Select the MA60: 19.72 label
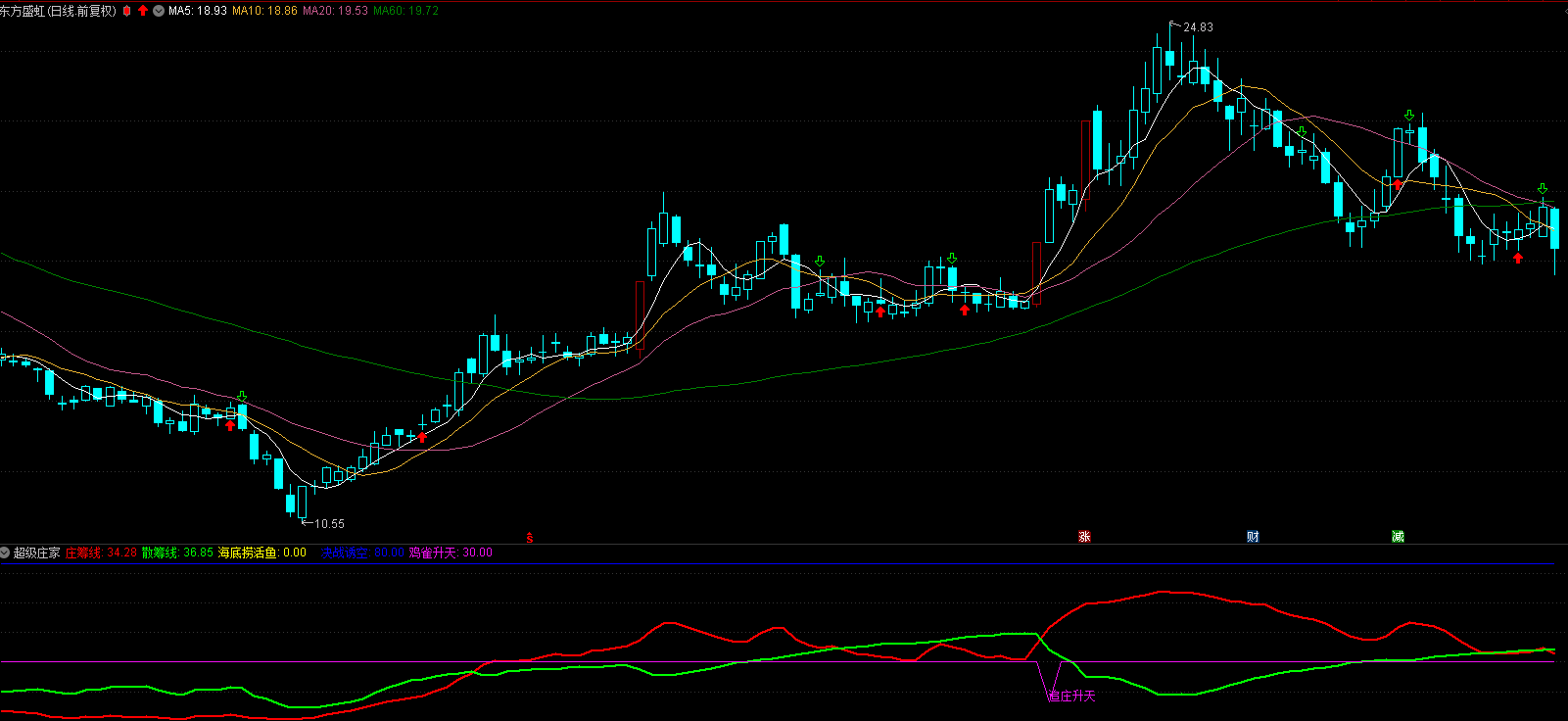Screen dimensions: 1568x721 (406, 11)
